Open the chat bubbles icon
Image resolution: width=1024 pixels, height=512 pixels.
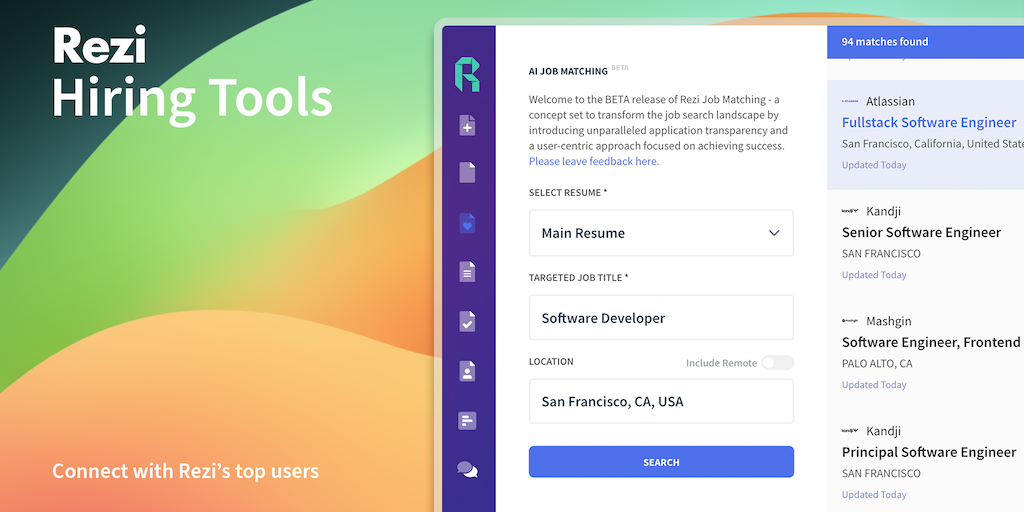click(467, 470)
